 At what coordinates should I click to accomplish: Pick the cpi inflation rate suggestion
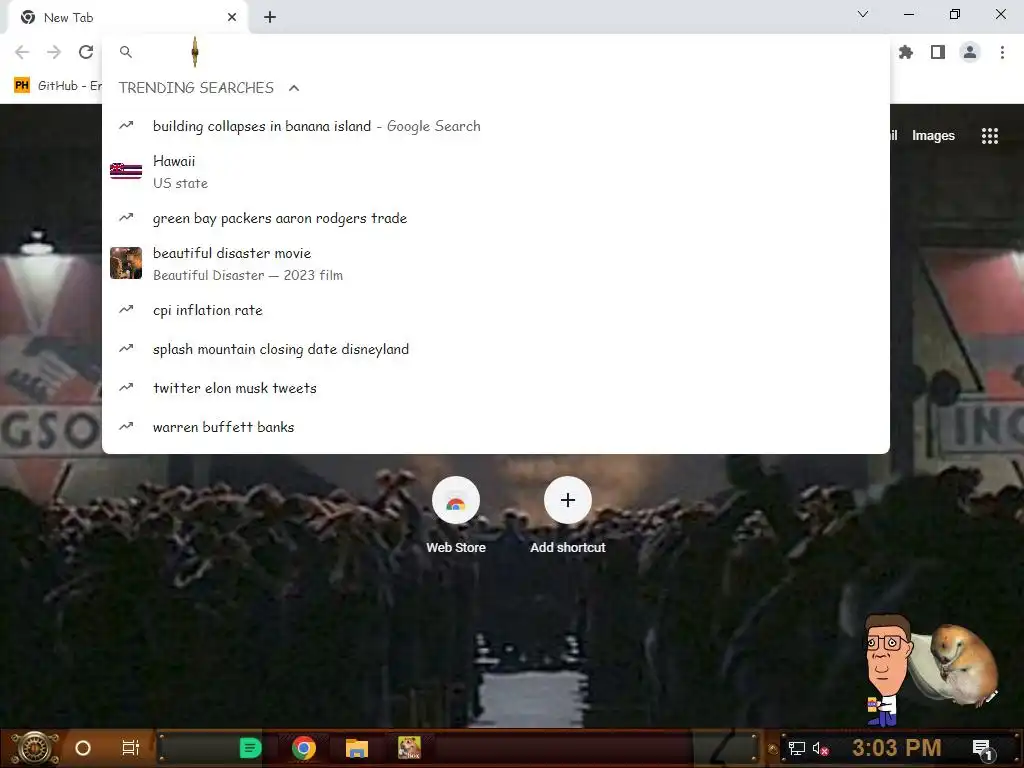(x=496, y=310)
